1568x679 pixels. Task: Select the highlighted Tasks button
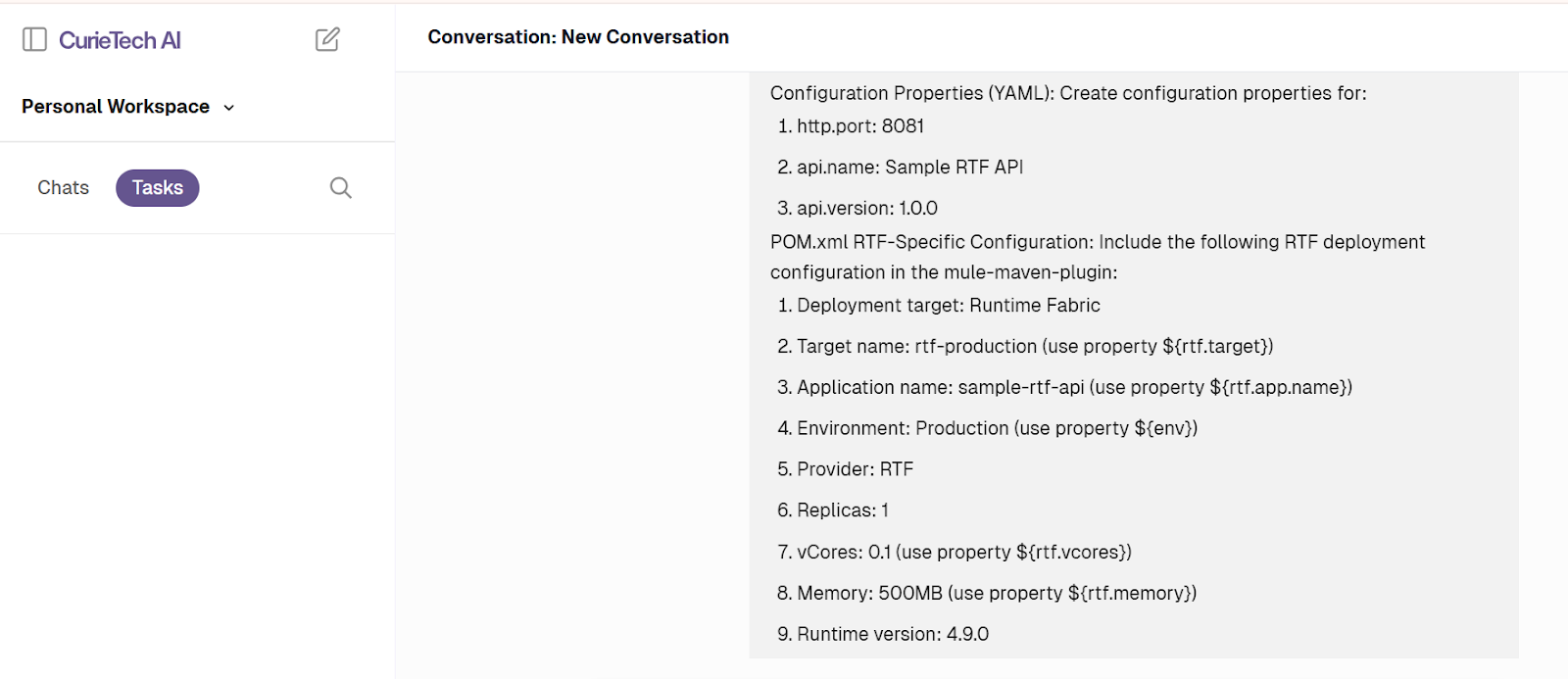tap(157, 187)
